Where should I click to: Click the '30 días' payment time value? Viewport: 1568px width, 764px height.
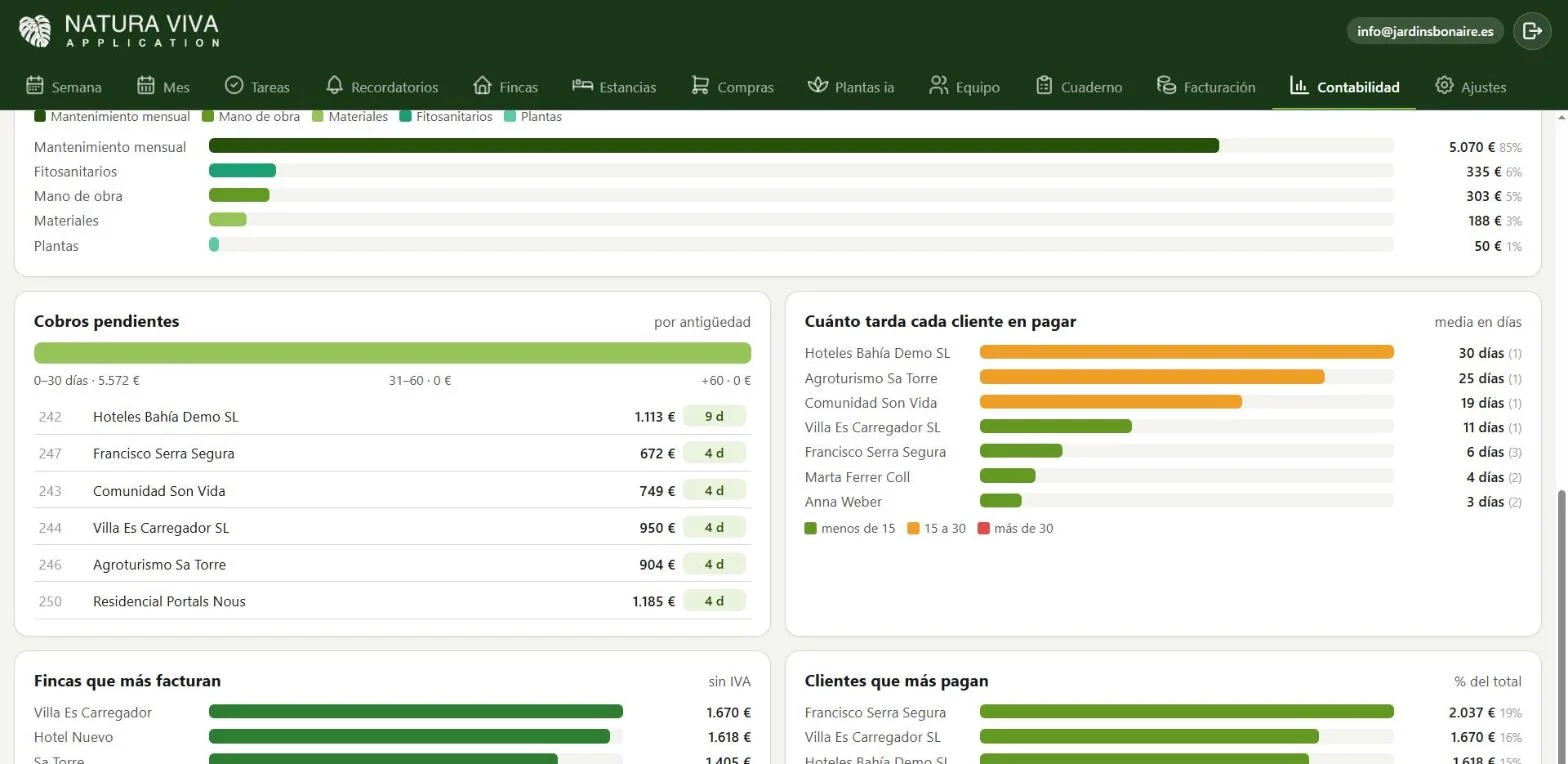1481,353
